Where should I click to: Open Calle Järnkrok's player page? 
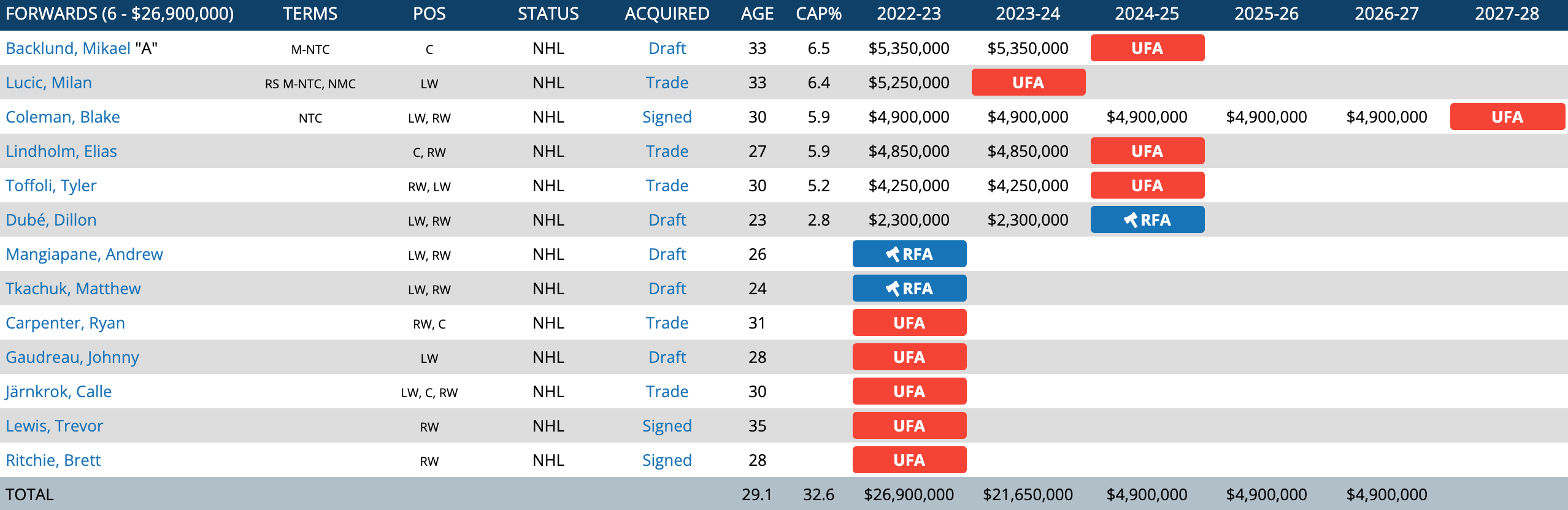click(x=59, y=392)
